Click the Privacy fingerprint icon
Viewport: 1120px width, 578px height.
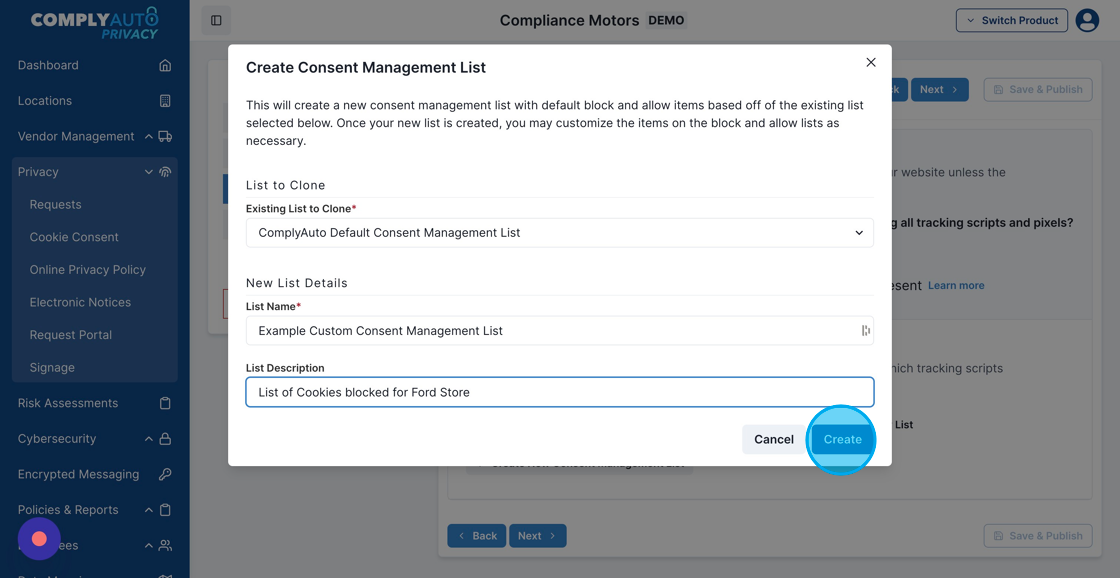(x=165, y=171)
